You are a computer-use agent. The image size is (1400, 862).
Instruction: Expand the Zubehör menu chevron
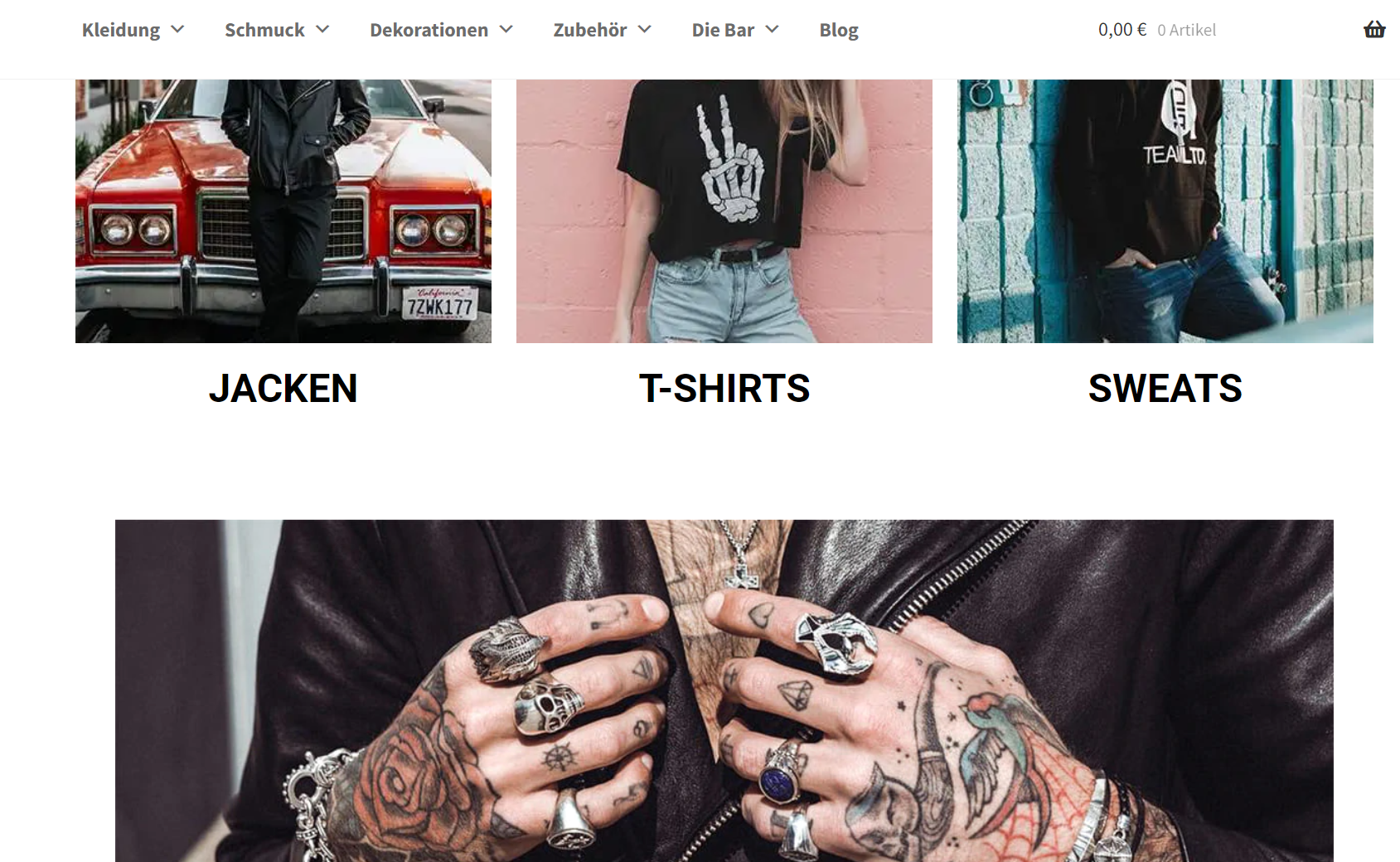tap(645, 30)
